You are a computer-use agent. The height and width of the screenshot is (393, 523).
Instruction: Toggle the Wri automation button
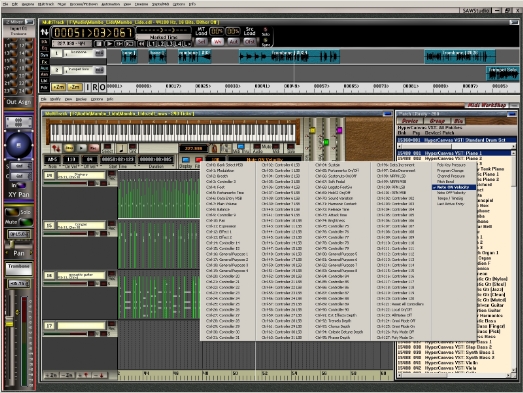click(x=217, y=42)
